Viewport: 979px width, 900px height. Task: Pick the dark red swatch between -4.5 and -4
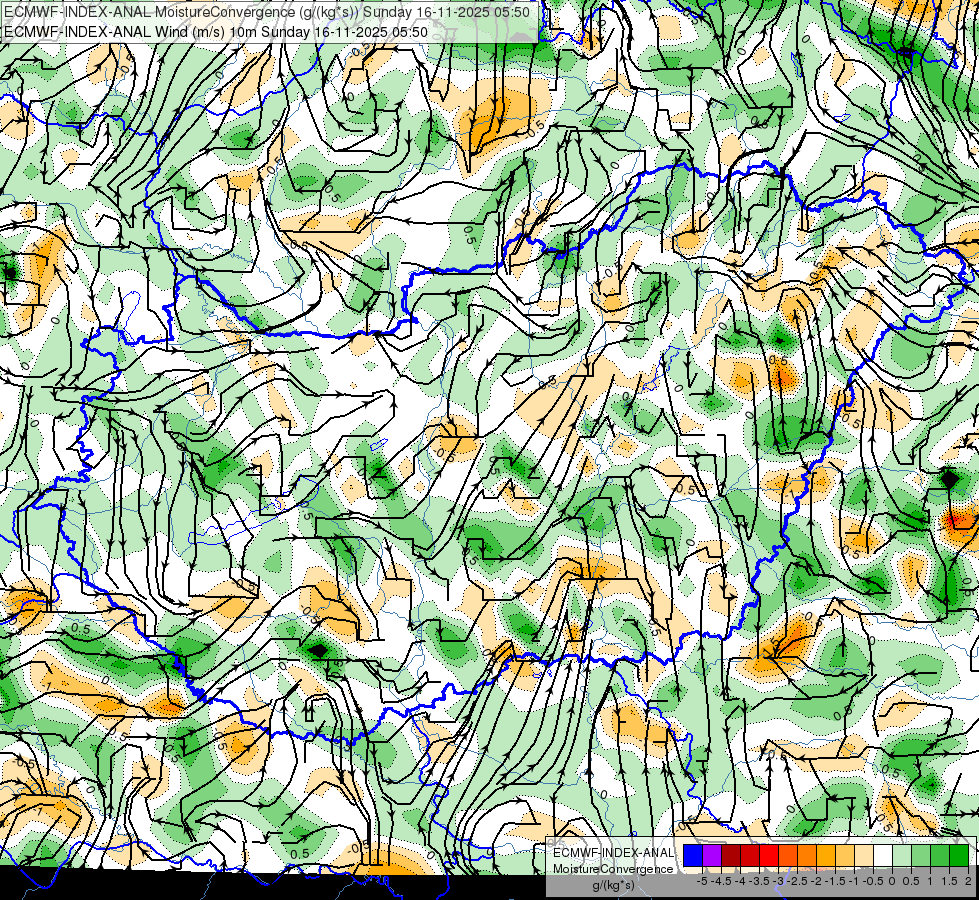pos(731,855)
